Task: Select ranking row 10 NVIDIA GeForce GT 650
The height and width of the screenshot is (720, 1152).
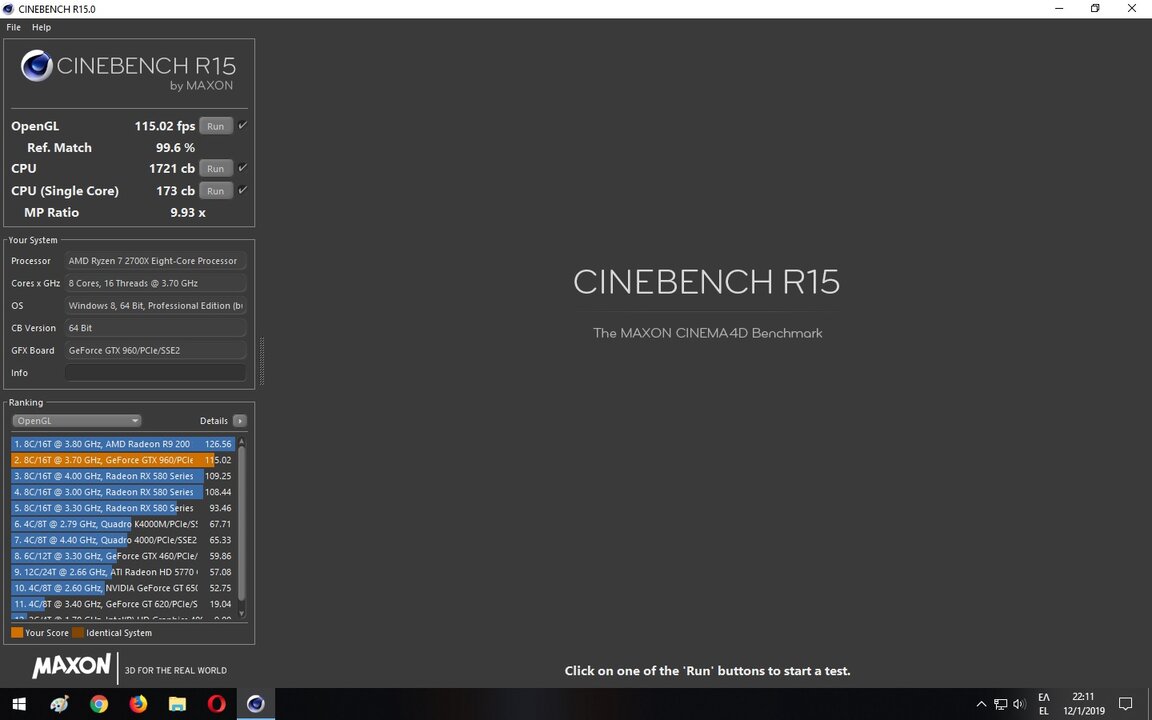Action: (123, 588)
